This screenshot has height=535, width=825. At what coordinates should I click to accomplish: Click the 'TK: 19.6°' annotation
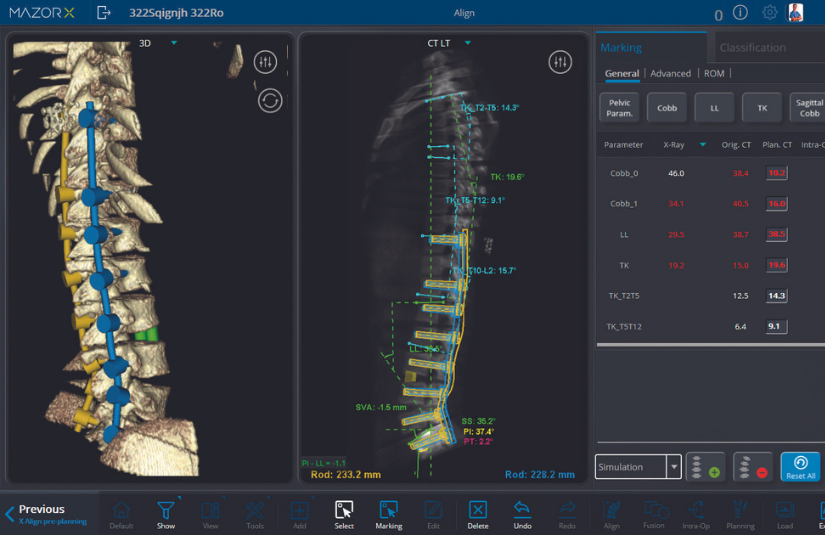pos(507,177)
